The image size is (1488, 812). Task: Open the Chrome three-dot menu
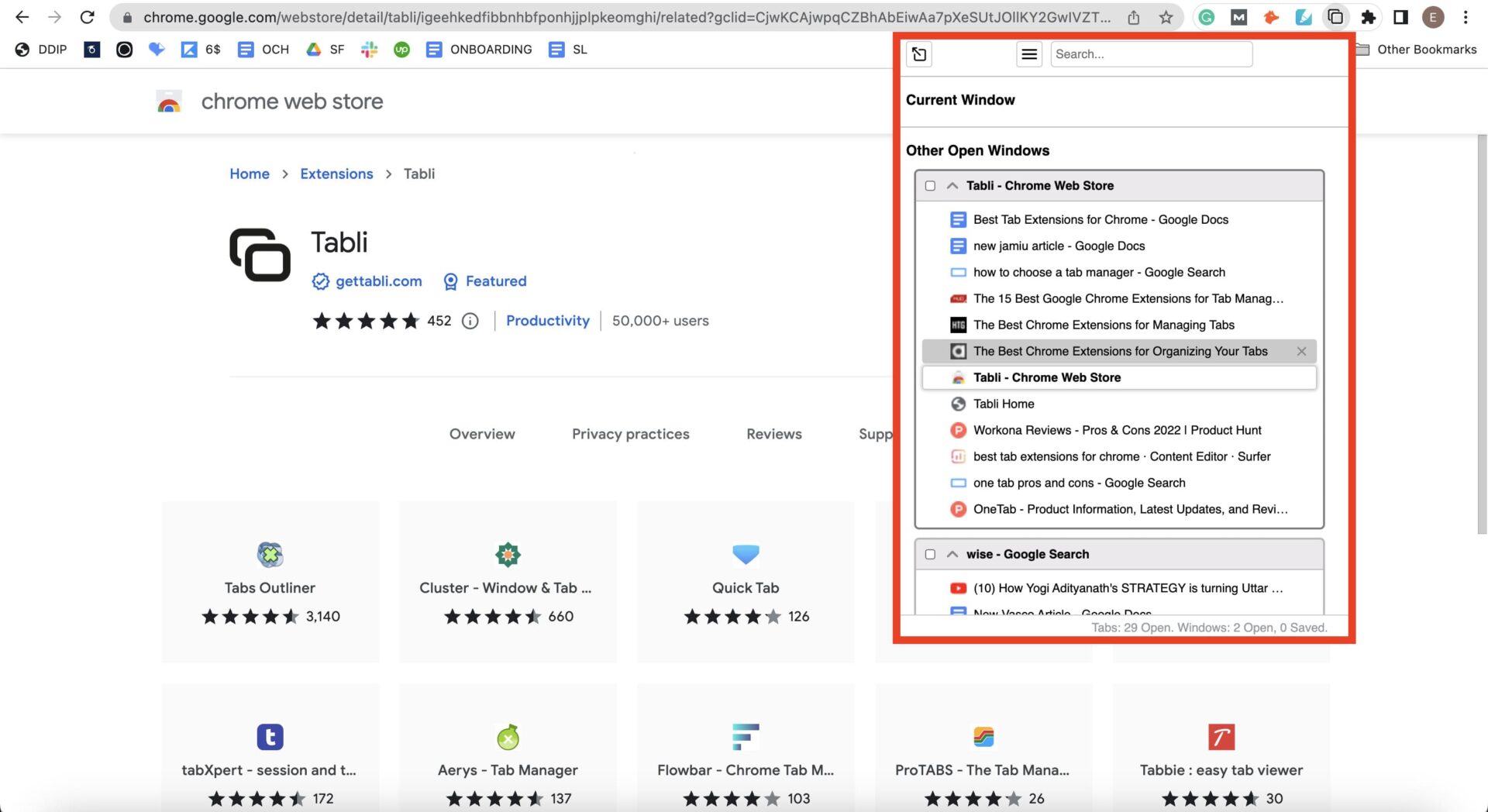[1466, 17]
